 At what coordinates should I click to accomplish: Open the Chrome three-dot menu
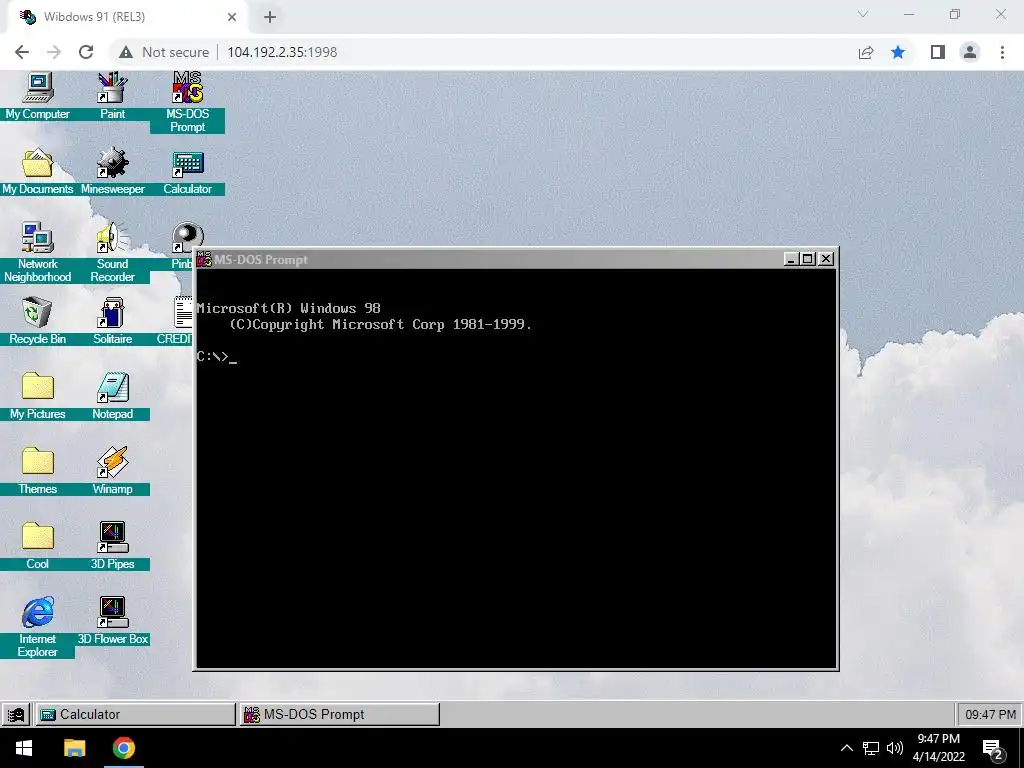pos(1002,52)
